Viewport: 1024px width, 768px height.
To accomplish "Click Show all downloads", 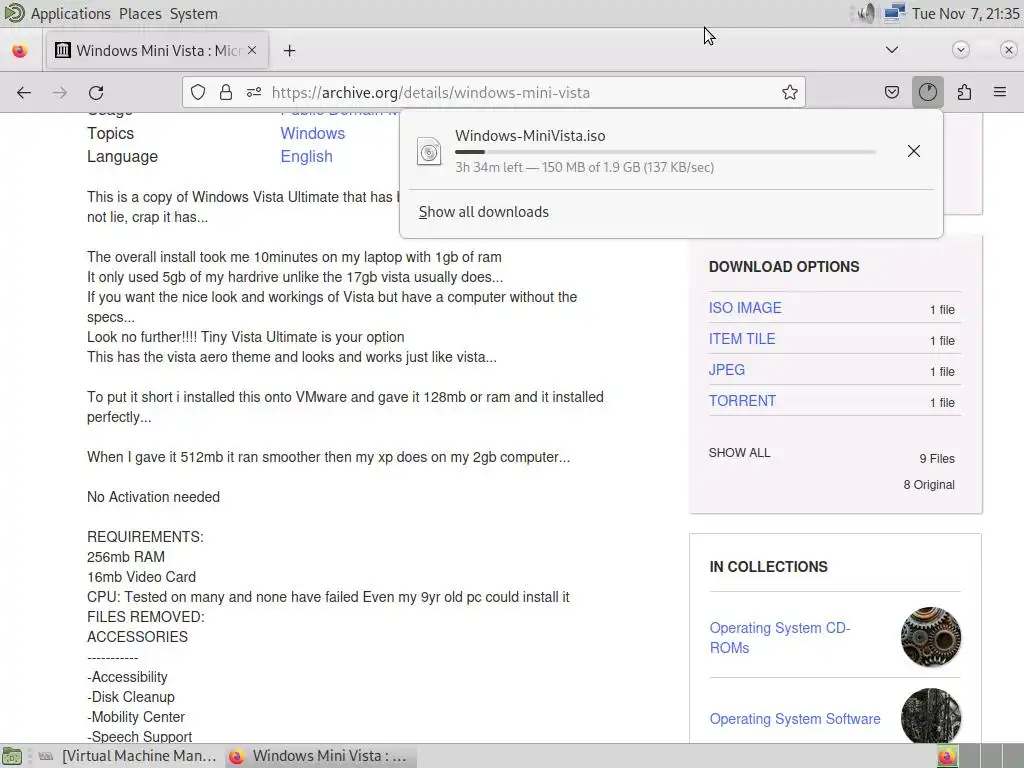I will pos(484,212).
